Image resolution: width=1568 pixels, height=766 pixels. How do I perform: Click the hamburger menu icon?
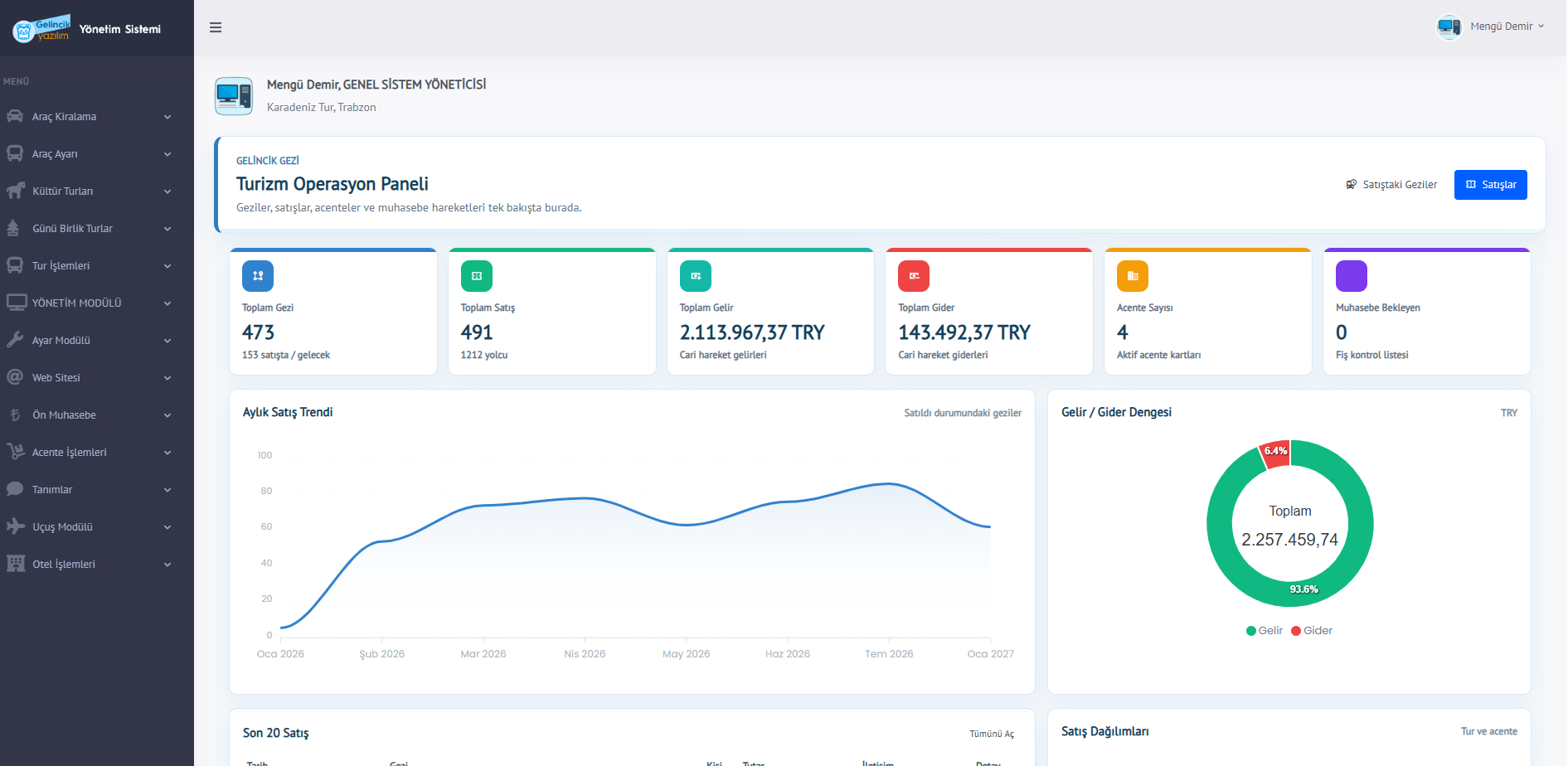[216, 27]
